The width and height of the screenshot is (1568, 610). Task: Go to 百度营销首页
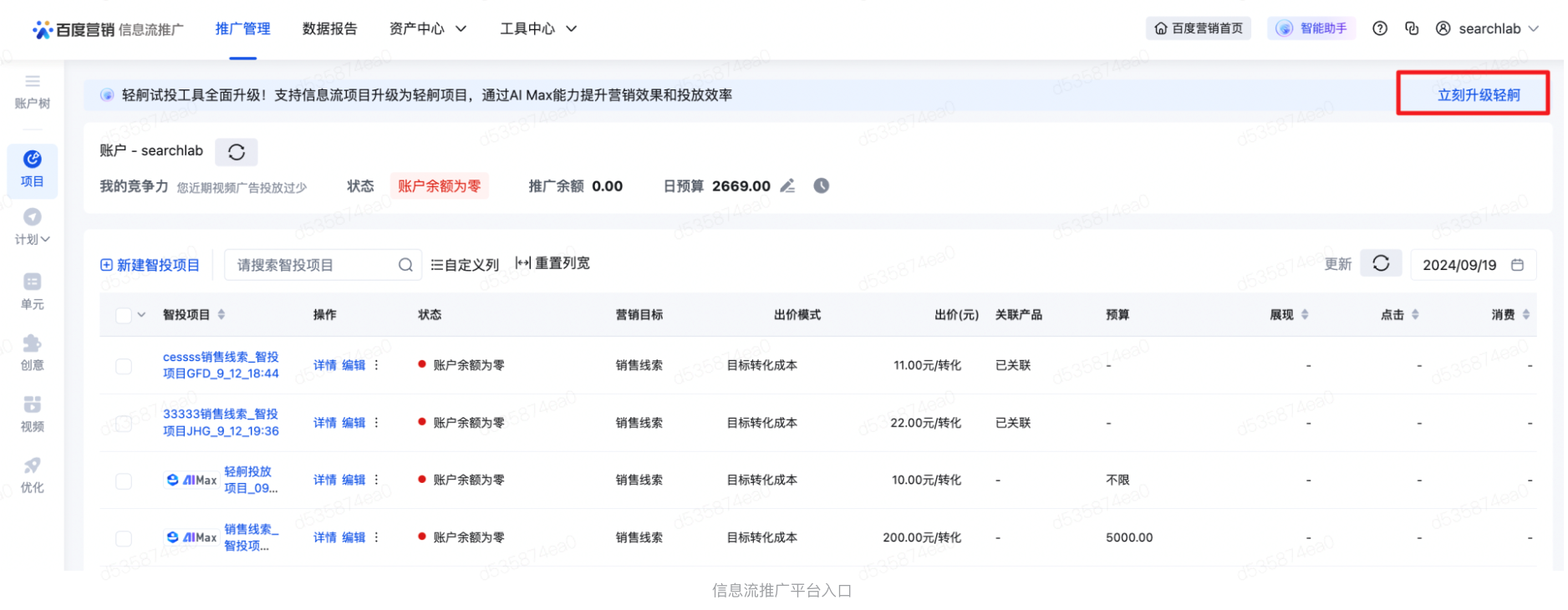1199,28
